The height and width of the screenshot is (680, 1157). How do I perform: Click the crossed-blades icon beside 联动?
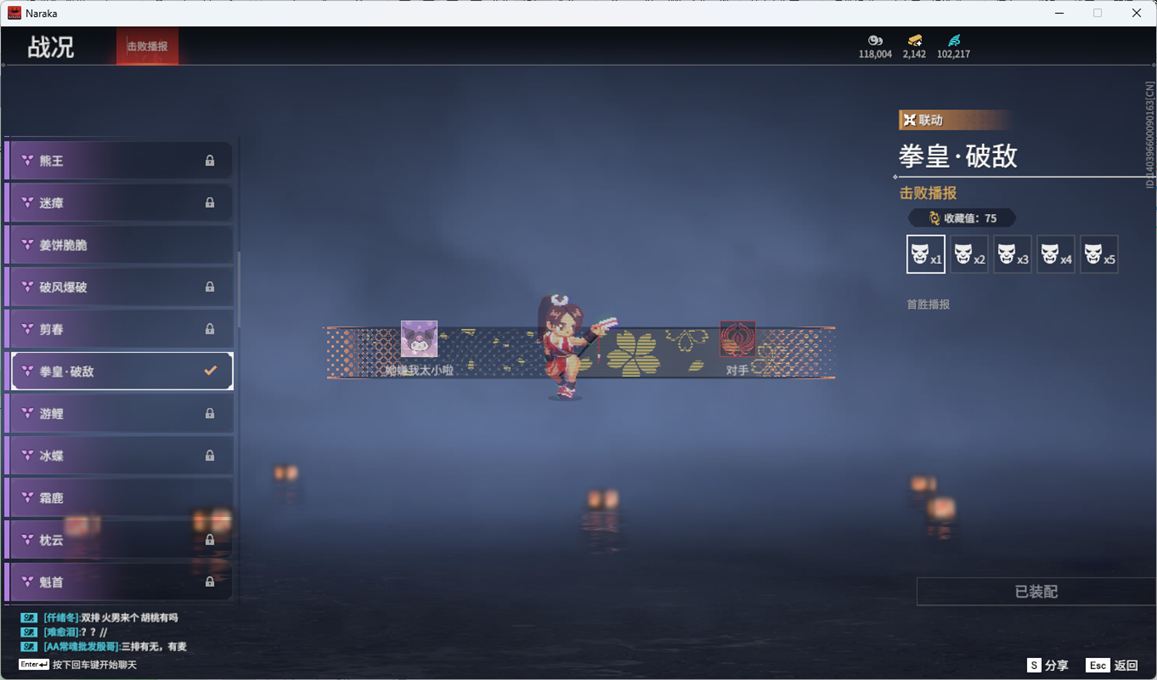[x=910, y=120]
